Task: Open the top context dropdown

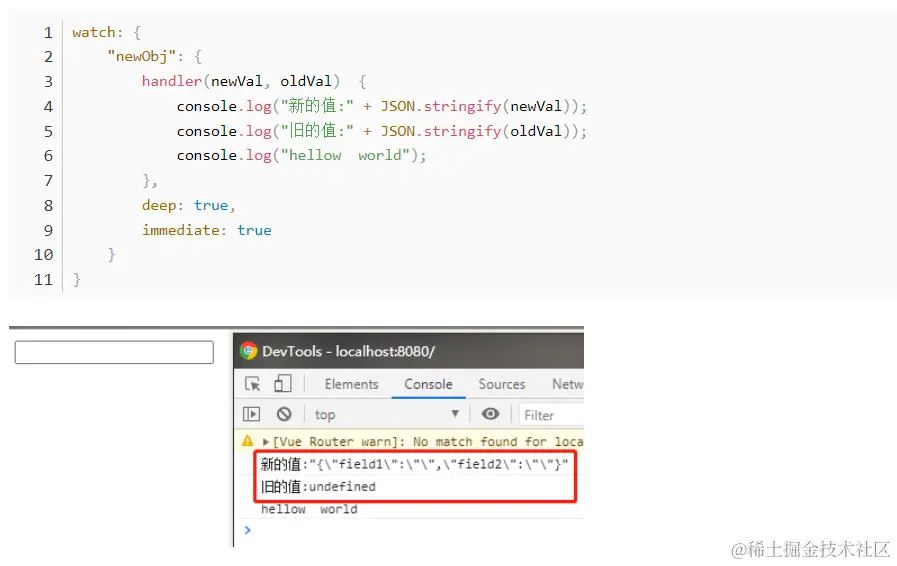Action: (387, 414)
